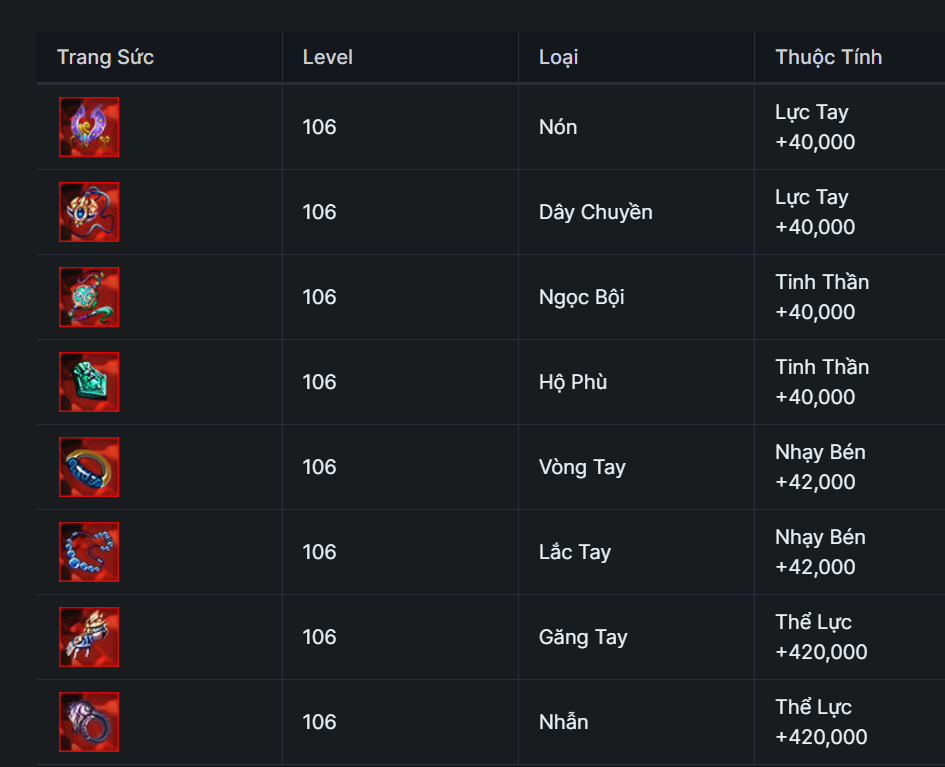Select the Nhạy Bén +42,000 cell for Vòng Tay
Image resolution: width=945 pixels, height=767 pixels.
coord(820,467)
